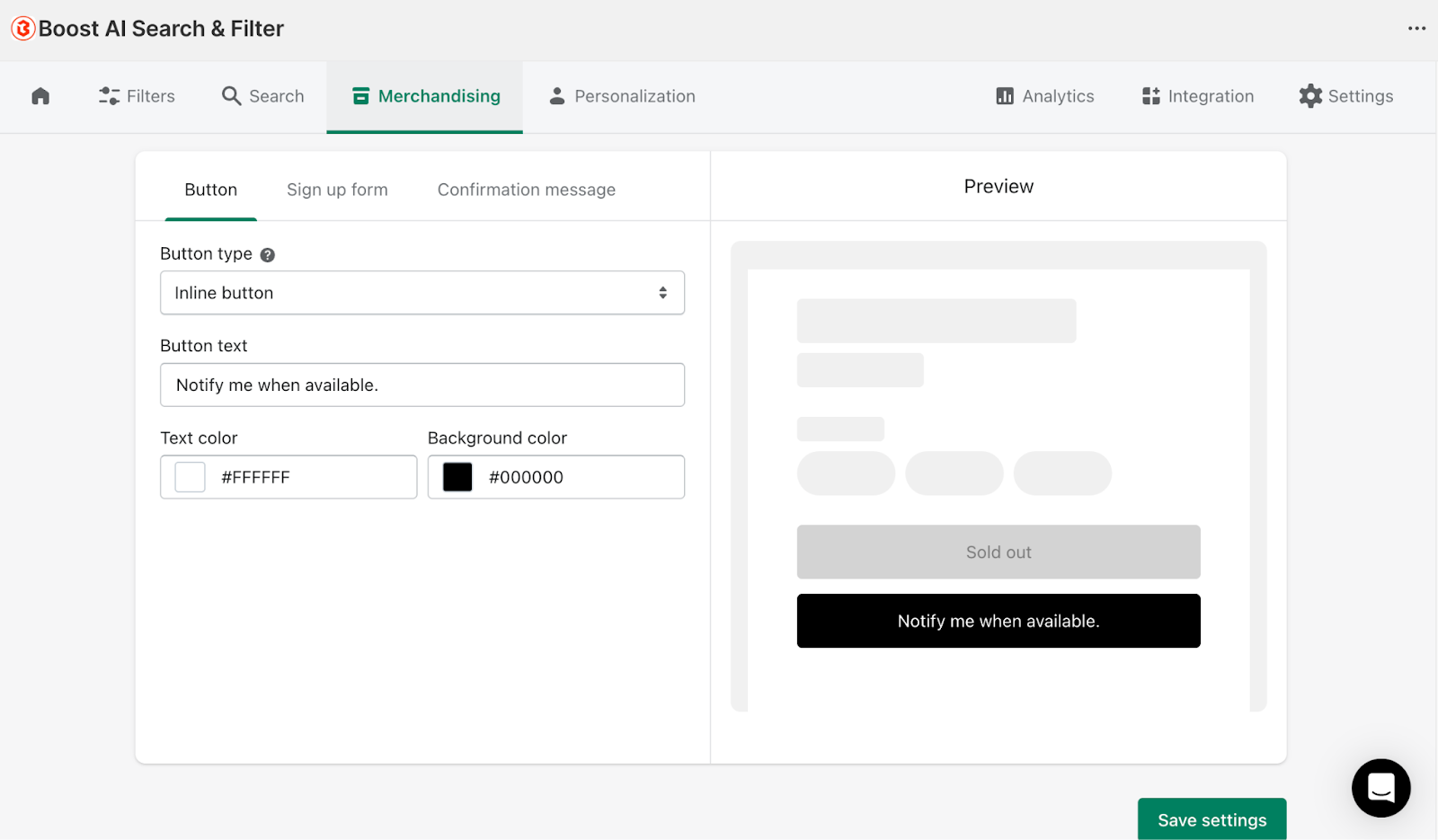The width and height of the screenshot is (1438, 840).
Task: Click the Boost logo icon
Action: (x=23, y=29)
